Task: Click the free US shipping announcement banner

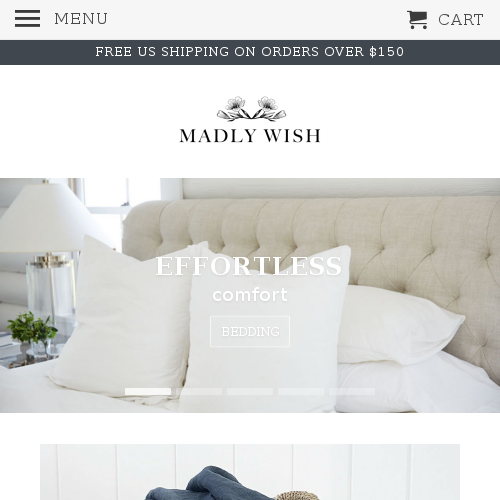Action: pyautogui.click(x=250, y=52)
